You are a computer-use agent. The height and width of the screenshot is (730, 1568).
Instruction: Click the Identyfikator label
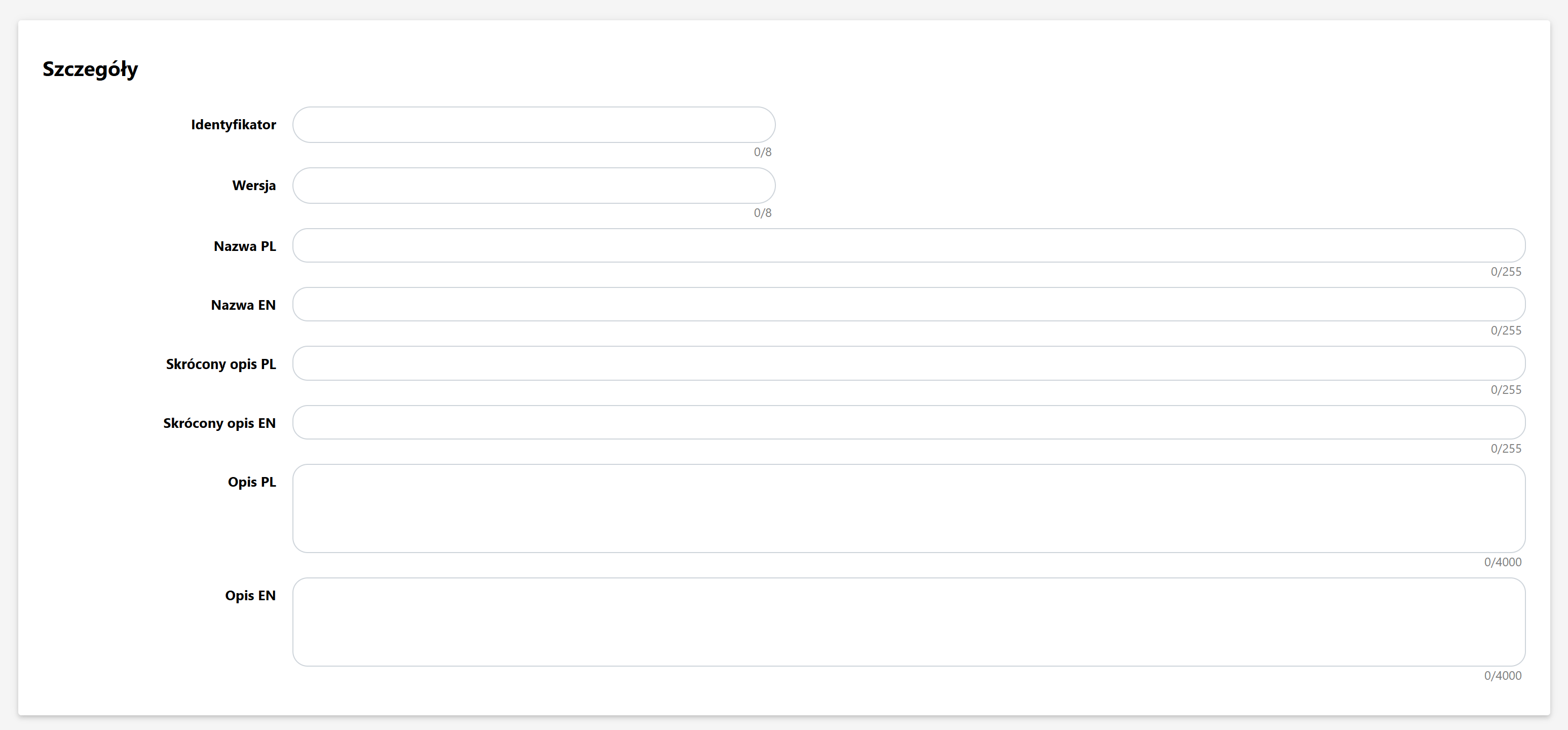tap(233, 125)
